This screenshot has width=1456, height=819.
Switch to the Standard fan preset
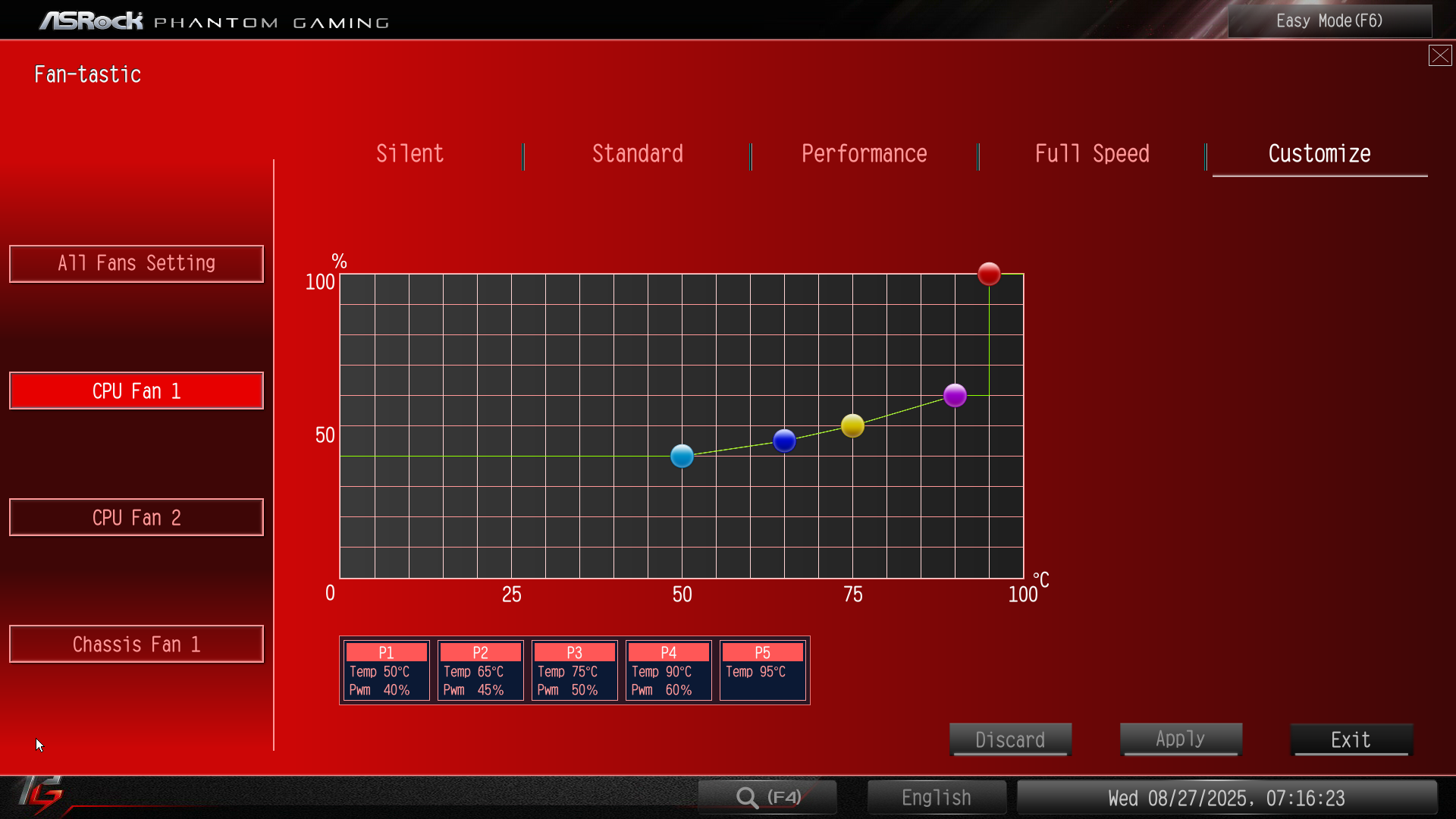tap(637, 154)
